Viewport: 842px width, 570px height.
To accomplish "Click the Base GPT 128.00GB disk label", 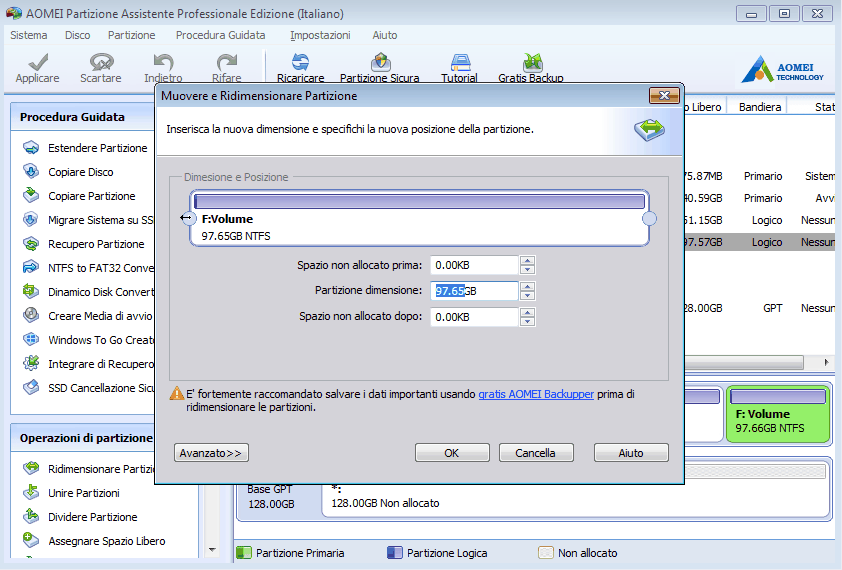I will click(x=271, y=497).
